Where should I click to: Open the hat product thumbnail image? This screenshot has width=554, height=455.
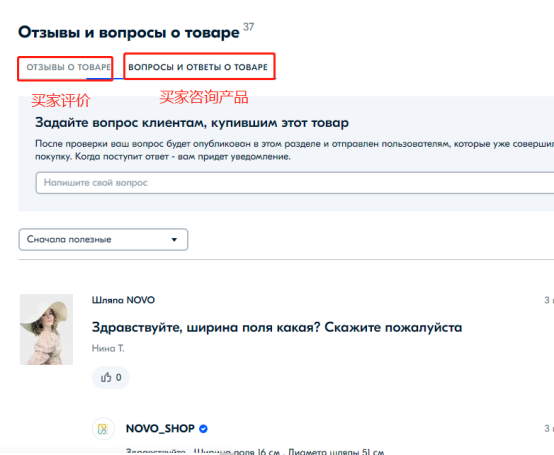(46, 329)
